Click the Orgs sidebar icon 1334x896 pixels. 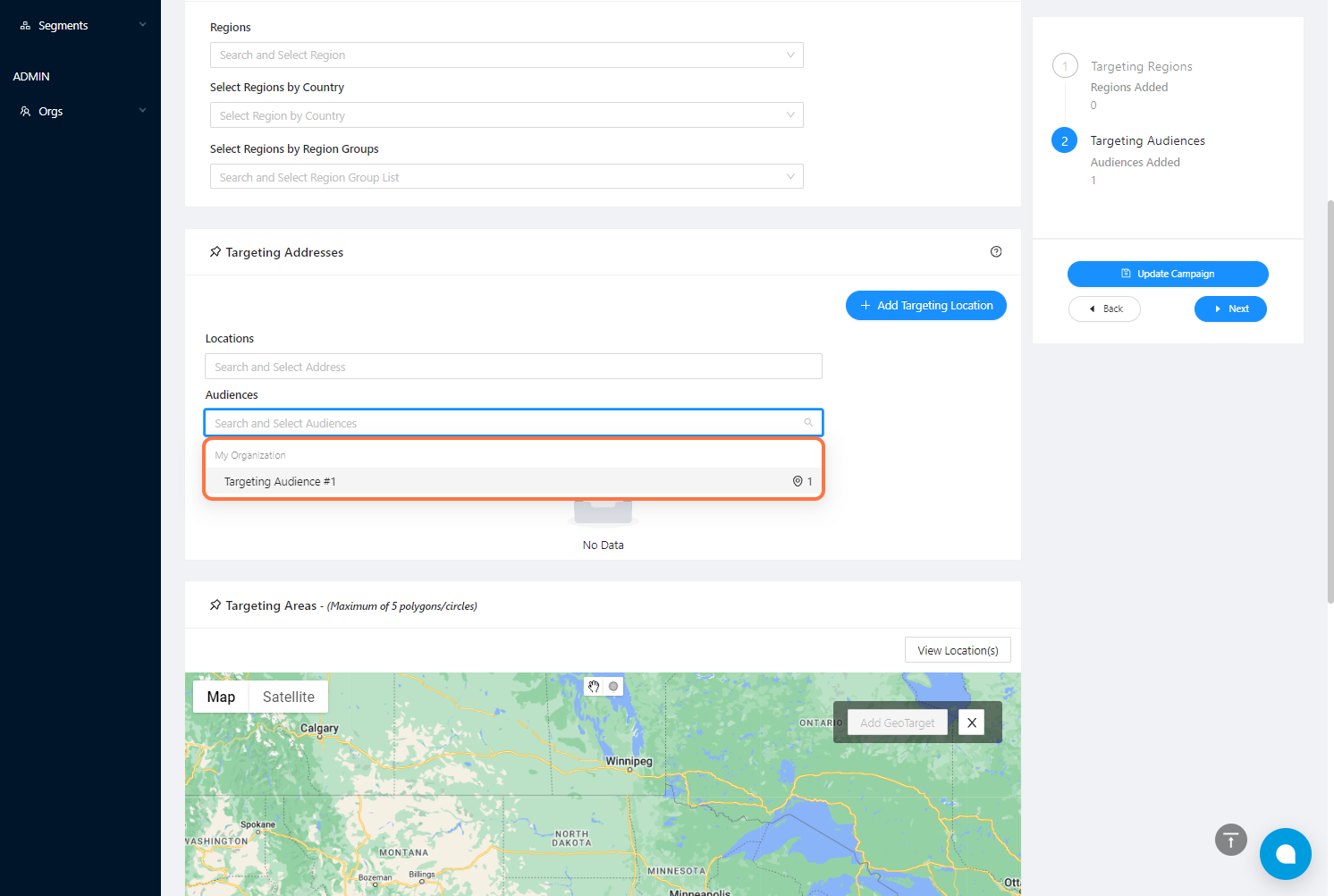click(x=25, y=112)
